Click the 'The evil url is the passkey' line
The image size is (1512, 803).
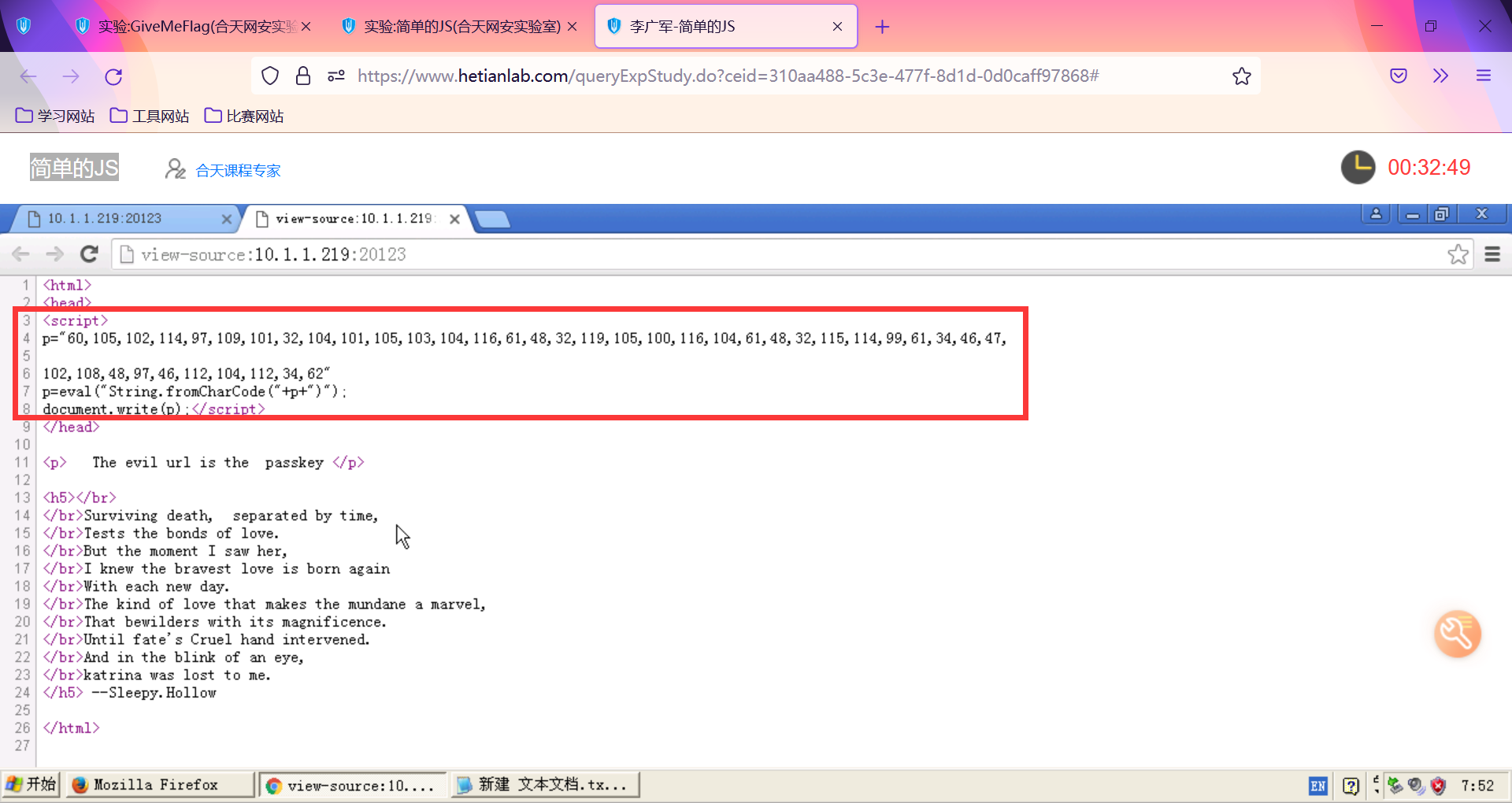[x=204, y=462]
